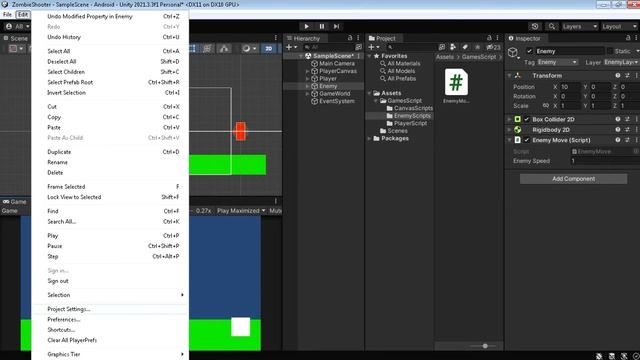
Task: Toggle the Box Collider 2D enabled checkbox
Action: [x=527, y=120]
